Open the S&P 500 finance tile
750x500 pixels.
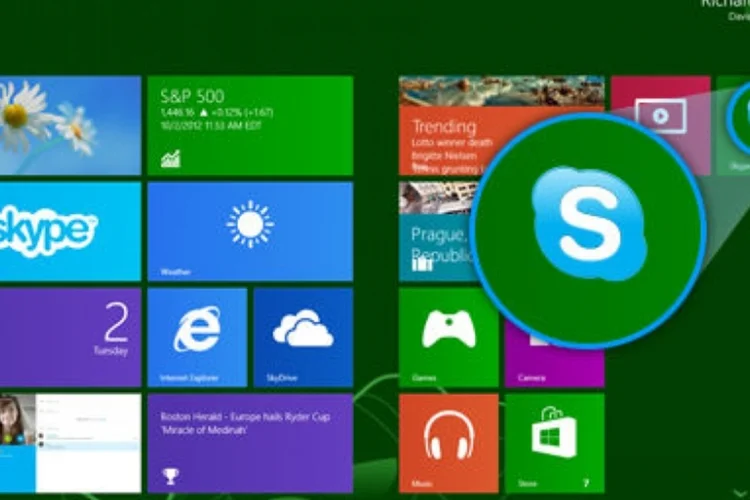click(250, 125)
